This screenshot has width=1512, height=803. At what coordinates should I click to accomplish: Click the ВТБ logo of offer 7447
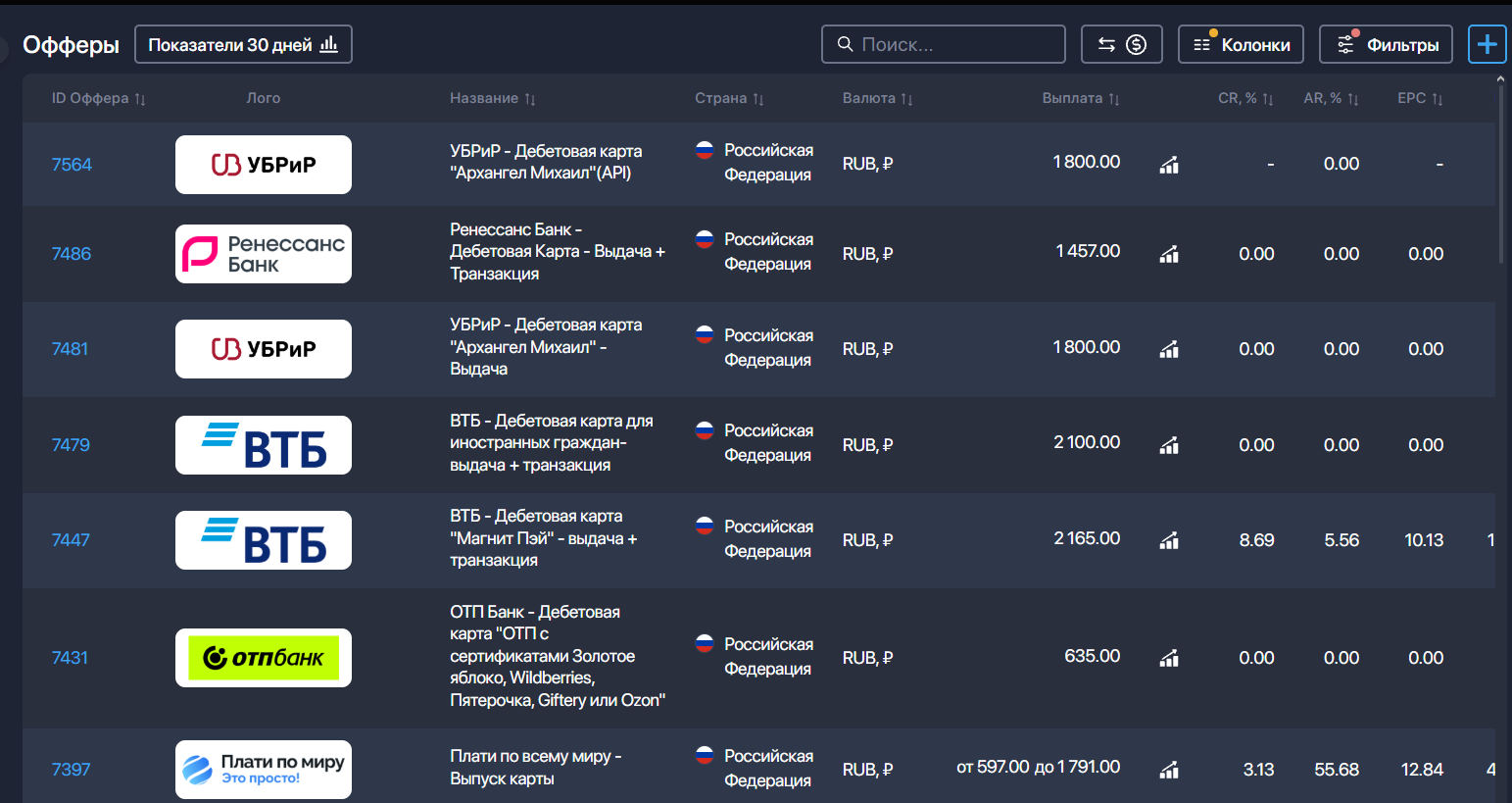[x=264, y=540]
